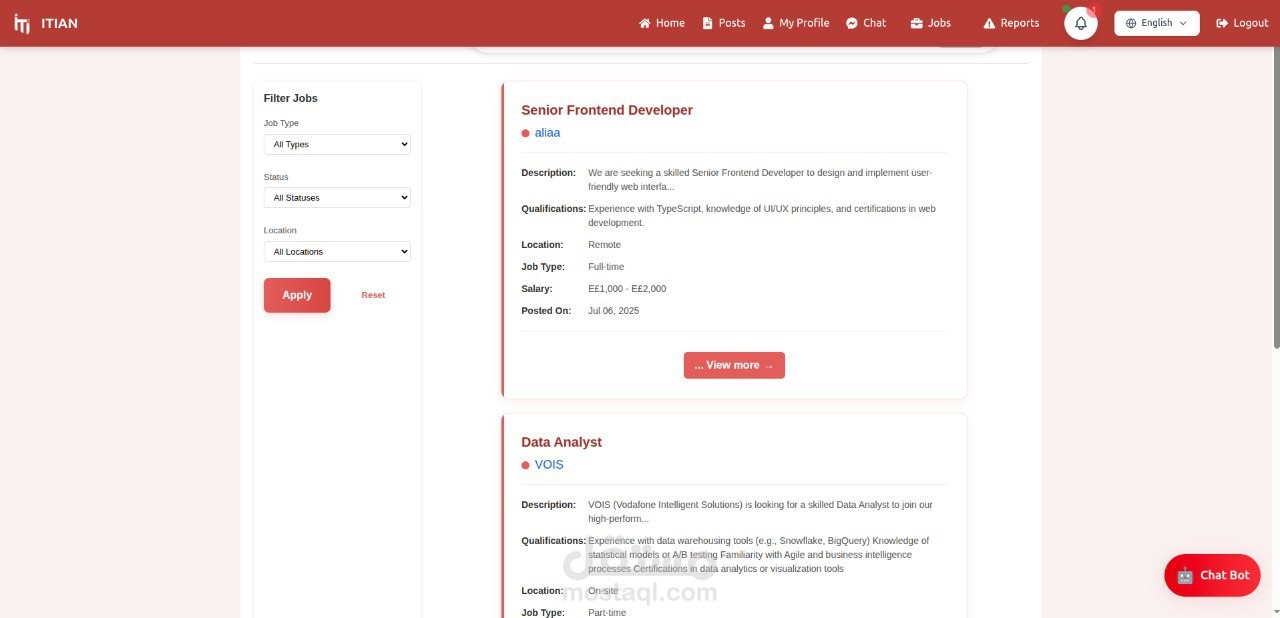Open the Chat Bot button
The height and width of the screenshot is (618, 1280).
click(1212, 575)
